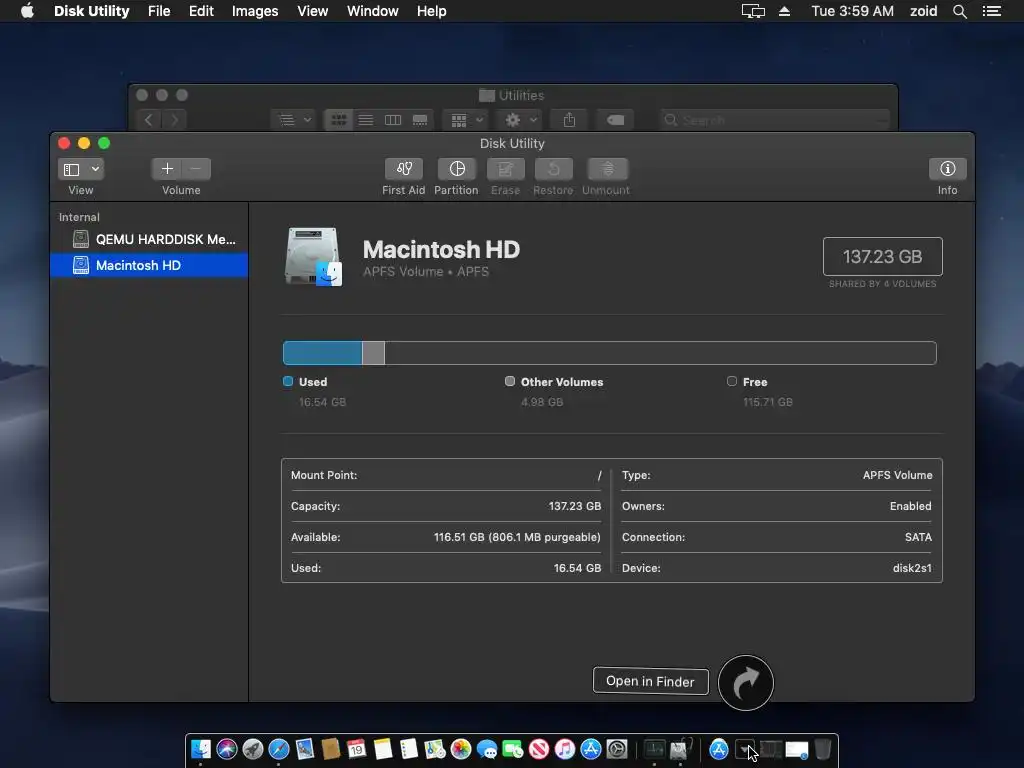Open Spotlight search magnifier
The height and width of the screenshot is (768, 1024).
959,11
